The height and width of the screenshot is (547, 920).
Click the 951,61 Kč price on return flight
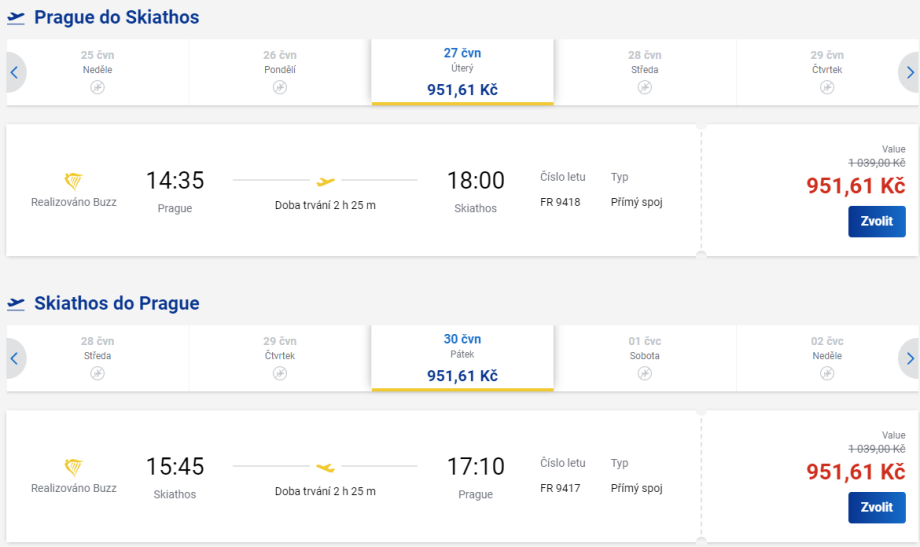[x=855, y=472]
